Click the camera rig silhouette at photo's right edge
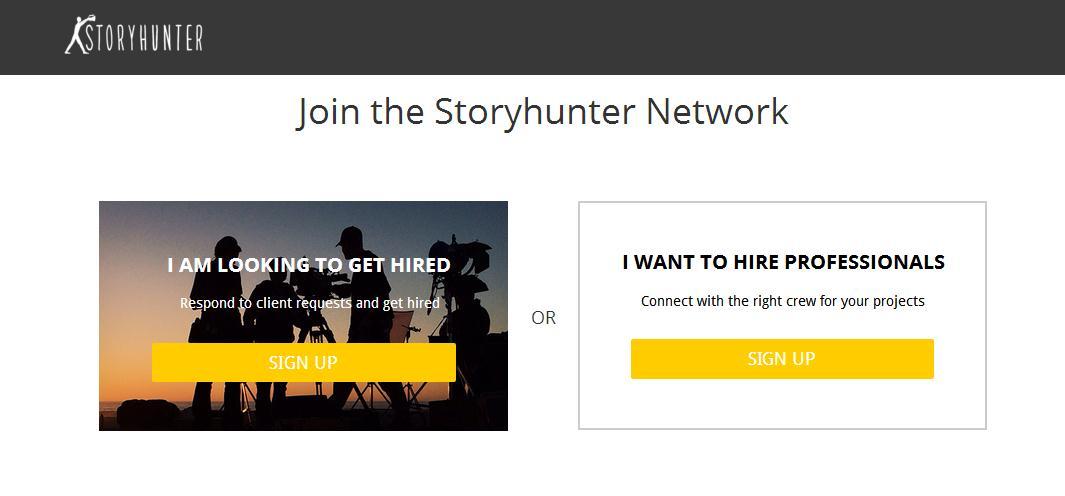 pyautogui.click(x=470, y=300)
